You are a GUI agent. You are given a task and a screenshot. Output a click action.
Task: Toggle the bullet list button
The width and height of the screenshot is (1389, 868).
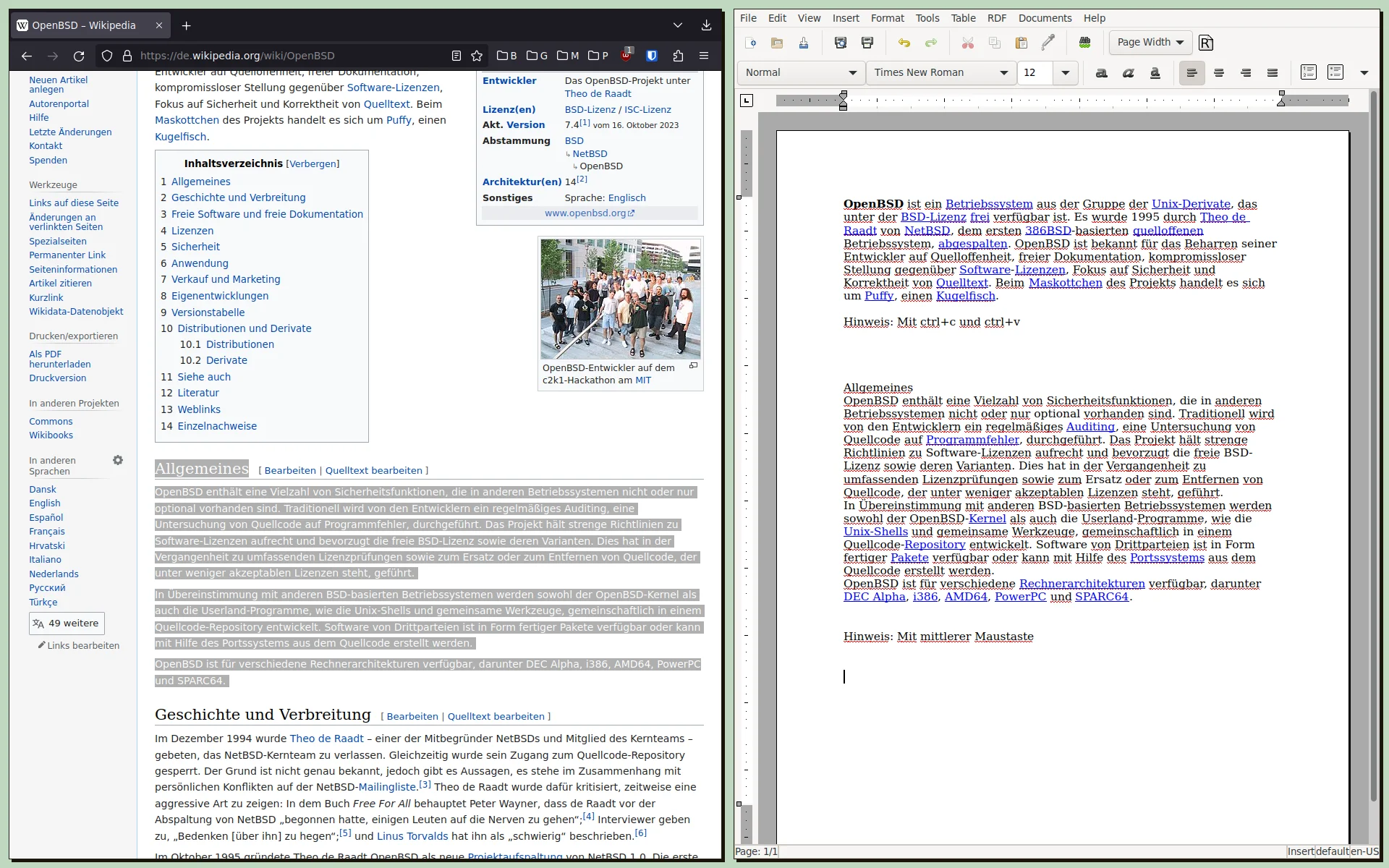point(1335,72)
